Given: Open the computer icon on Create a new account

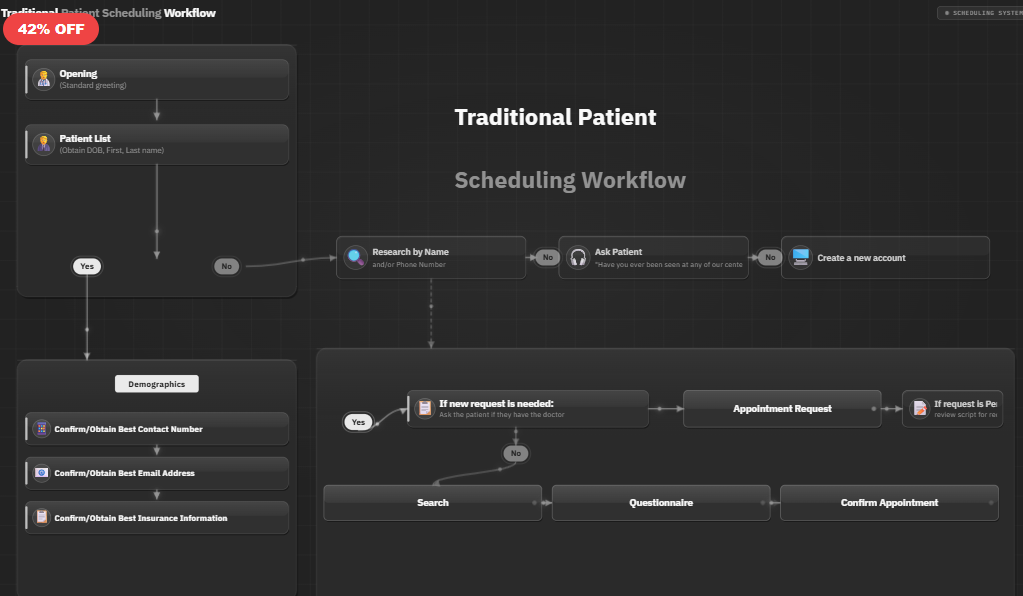Looking at the screenshot, I should tap(800, 257).
